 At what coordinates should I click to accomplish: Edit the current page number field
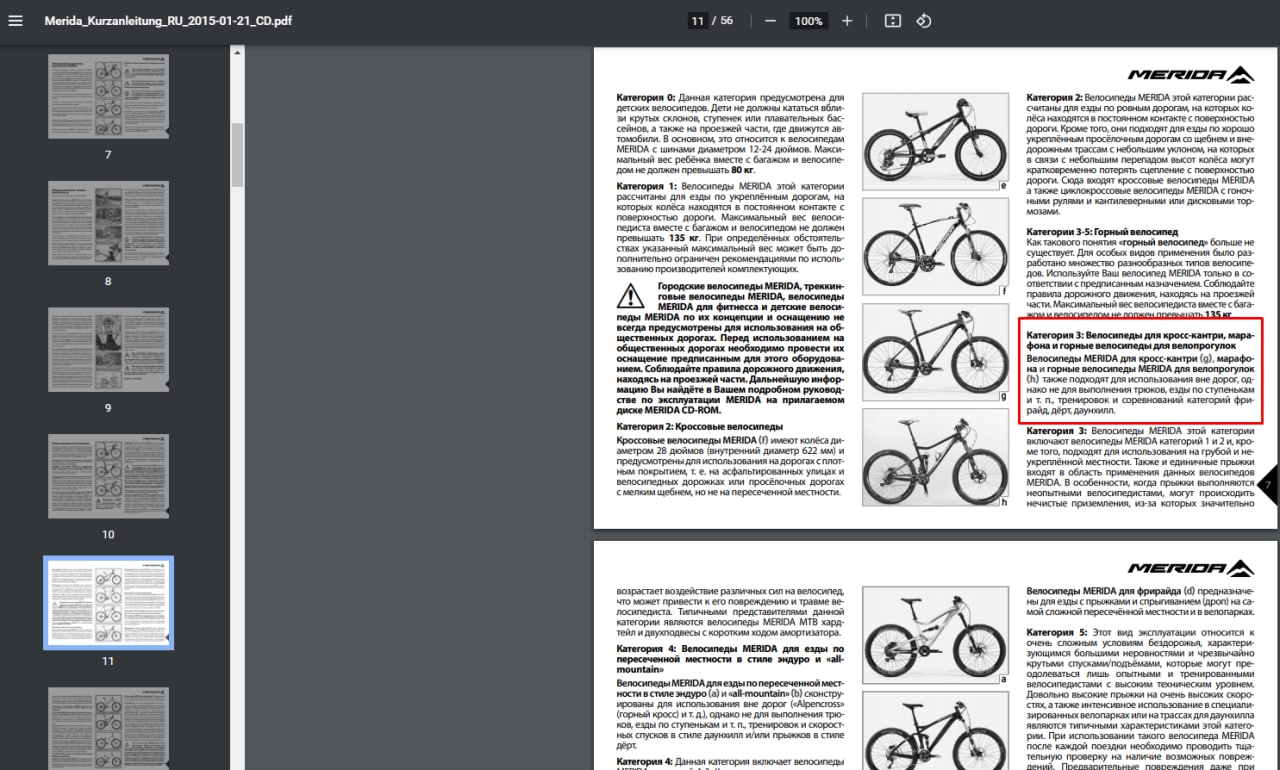(698, 21)
